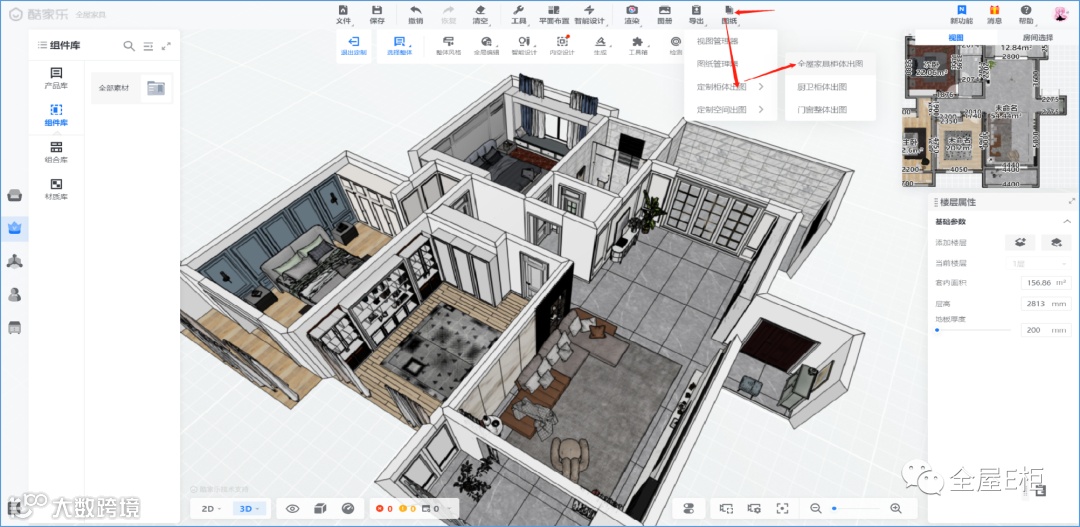Open the 产品库 product library
This screenshot has height=527, width=1080.
[56, 79]
